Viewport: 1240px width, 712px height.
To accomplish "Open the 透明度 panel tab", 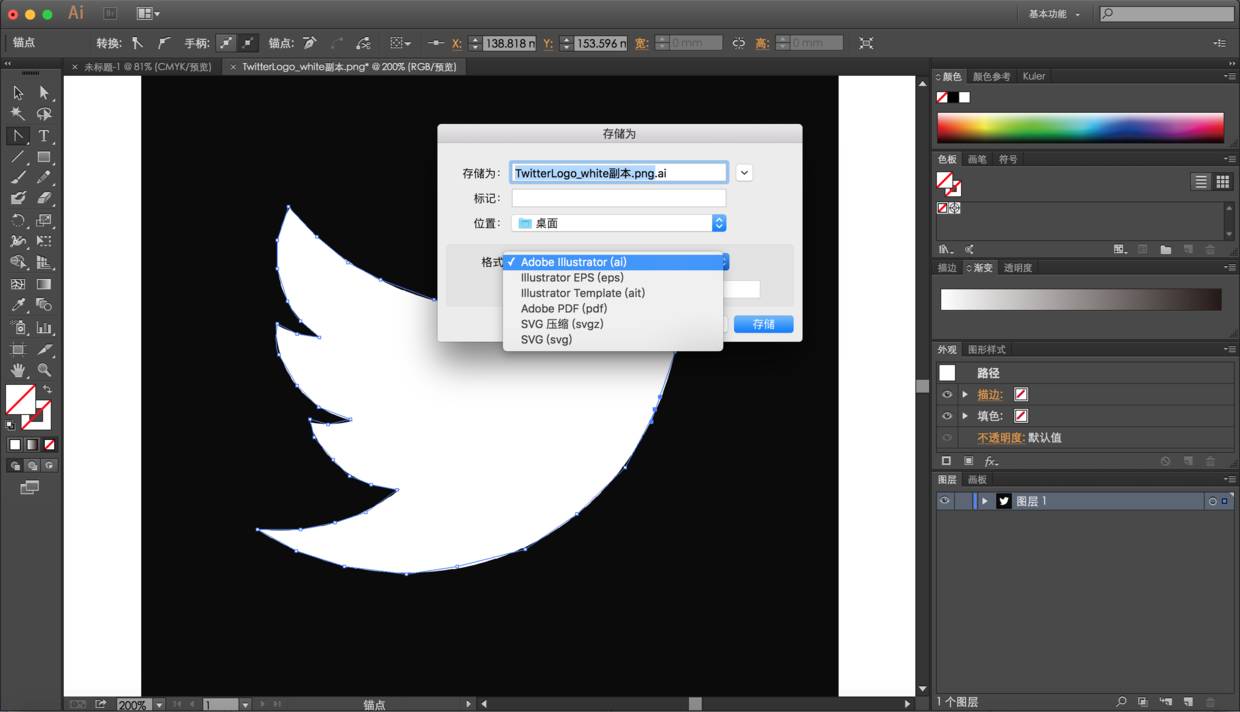I will click(1018, 268).
